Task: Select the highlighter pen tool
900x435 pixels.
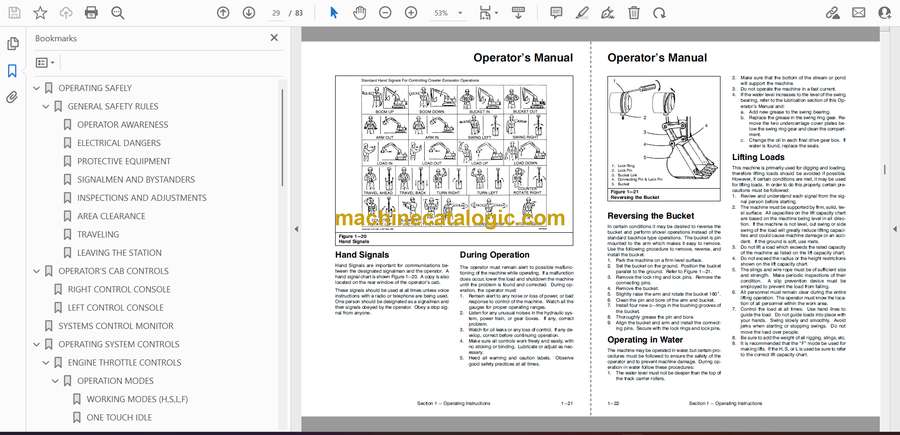Action: (582, 13)
